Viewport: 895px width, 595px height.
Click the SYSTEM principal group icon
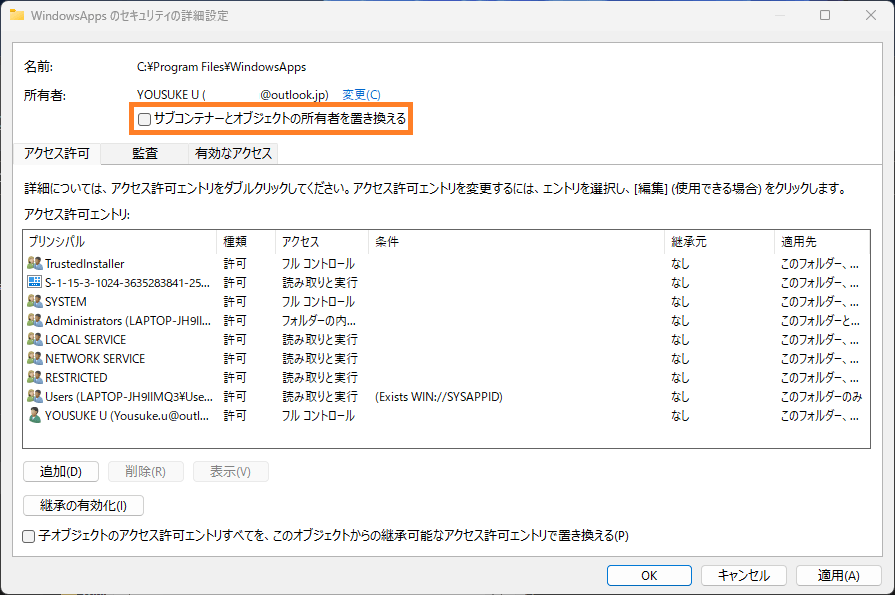35,301
